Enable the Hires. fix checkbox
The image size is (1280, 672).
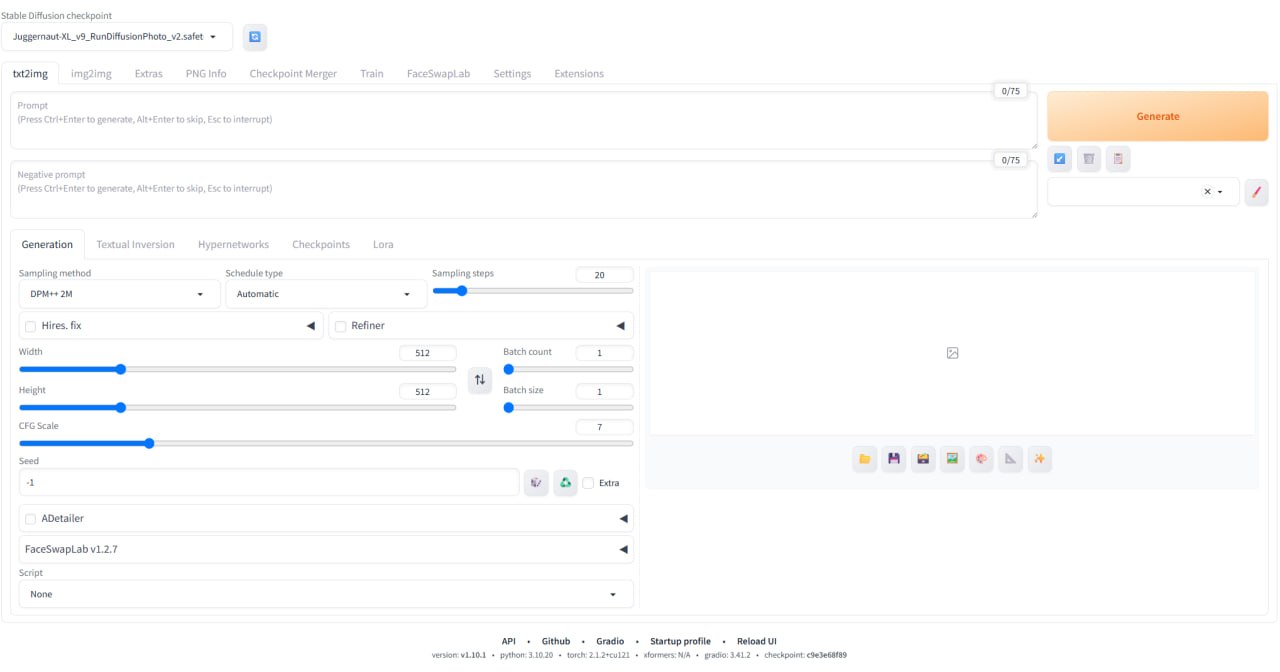[31, 326]
